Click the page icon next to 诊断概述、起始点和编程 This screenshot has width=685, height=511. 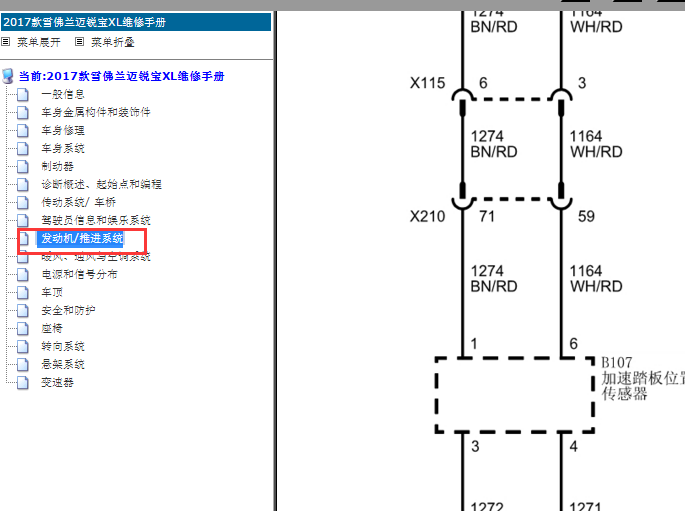point(23,184)
